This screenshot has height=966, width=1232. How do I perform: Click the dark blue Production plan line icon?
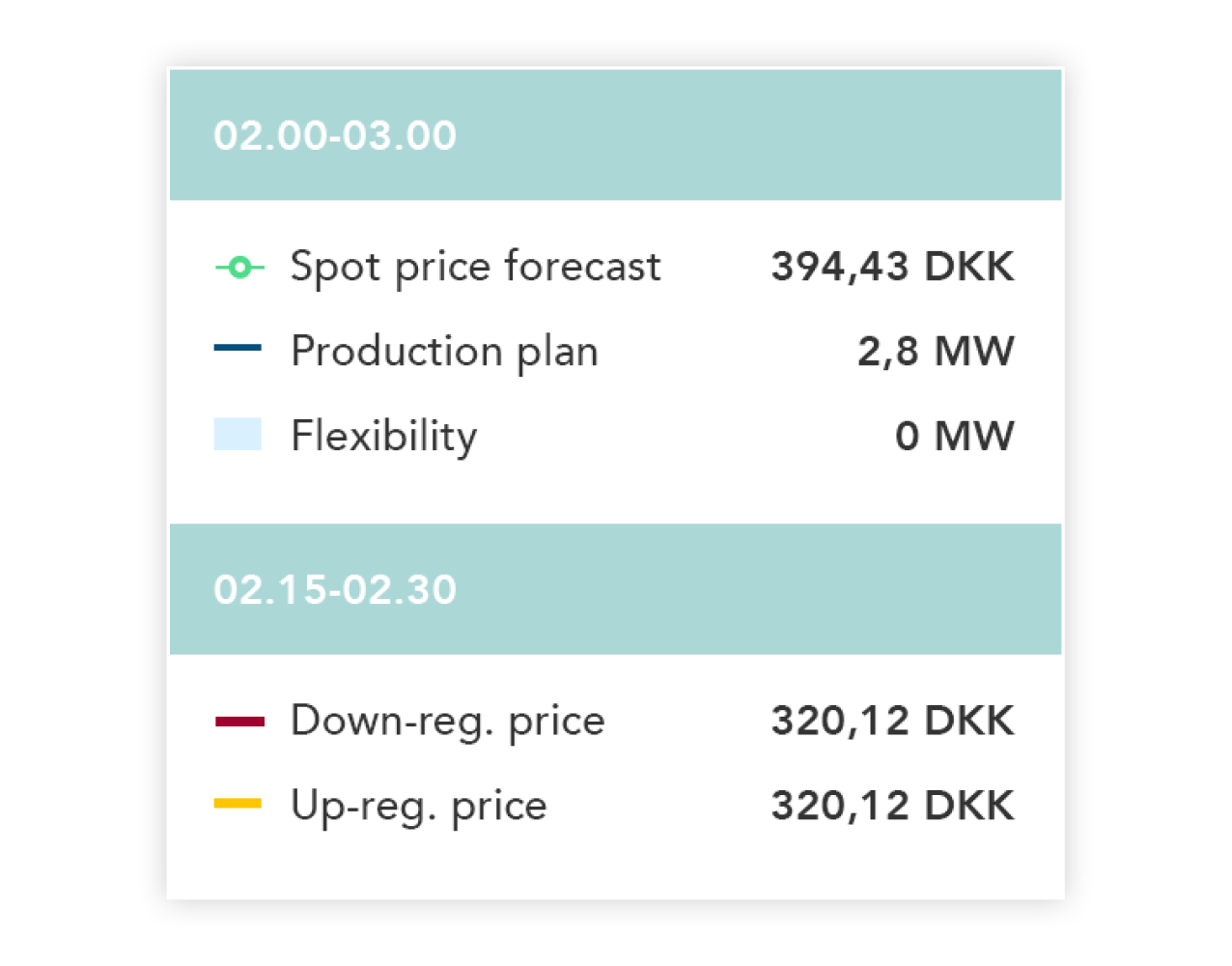(x=238, y=348)
